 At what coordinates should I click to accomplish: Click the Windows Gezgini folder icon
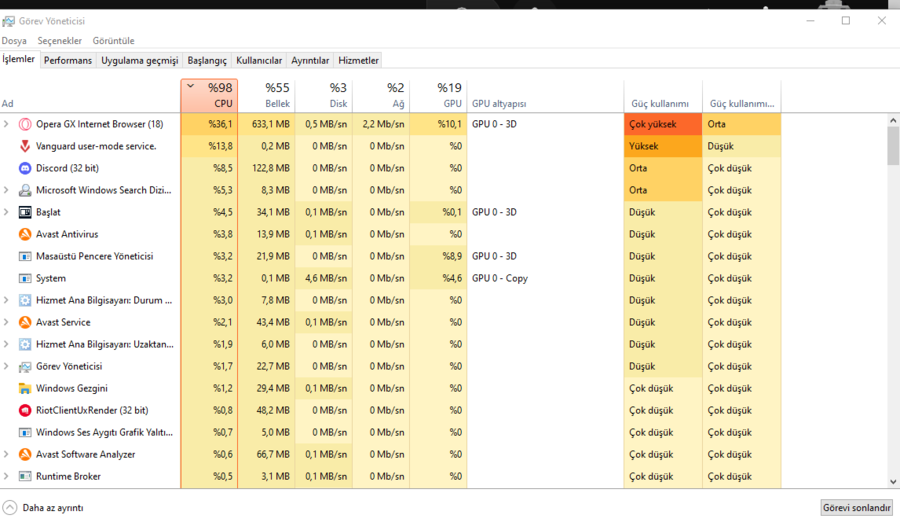click(x=25, y=388)
